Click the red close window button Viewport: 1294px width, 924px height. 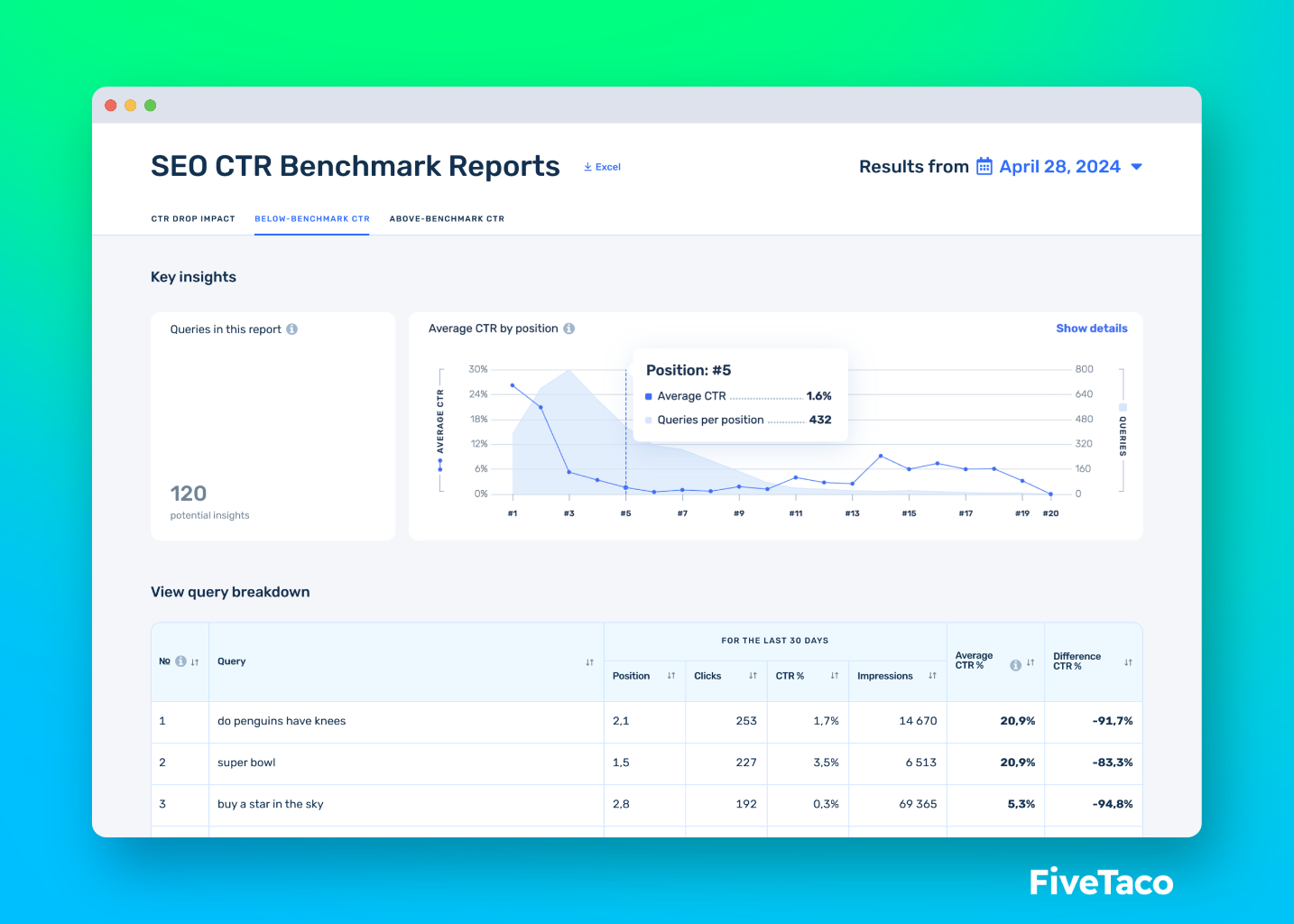click(111, 106)
